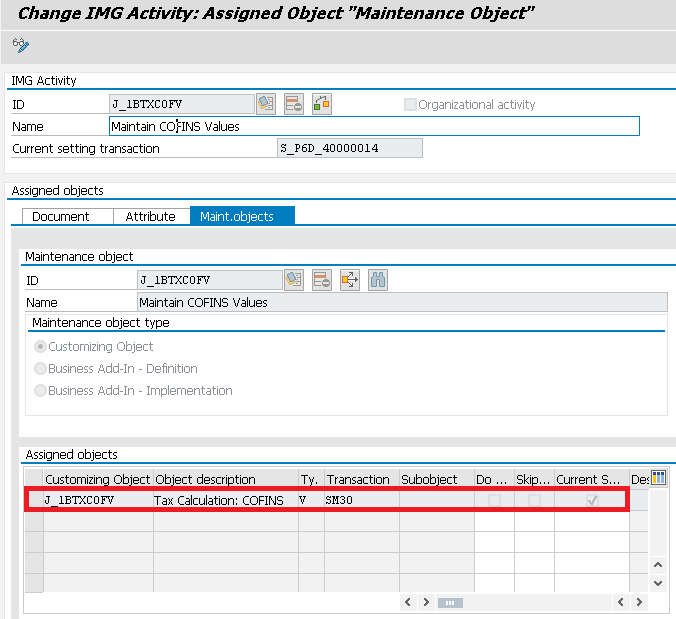676x619 pixels.
Task: Select the Maint.objects tab
Action: click(x=242, y=216)
